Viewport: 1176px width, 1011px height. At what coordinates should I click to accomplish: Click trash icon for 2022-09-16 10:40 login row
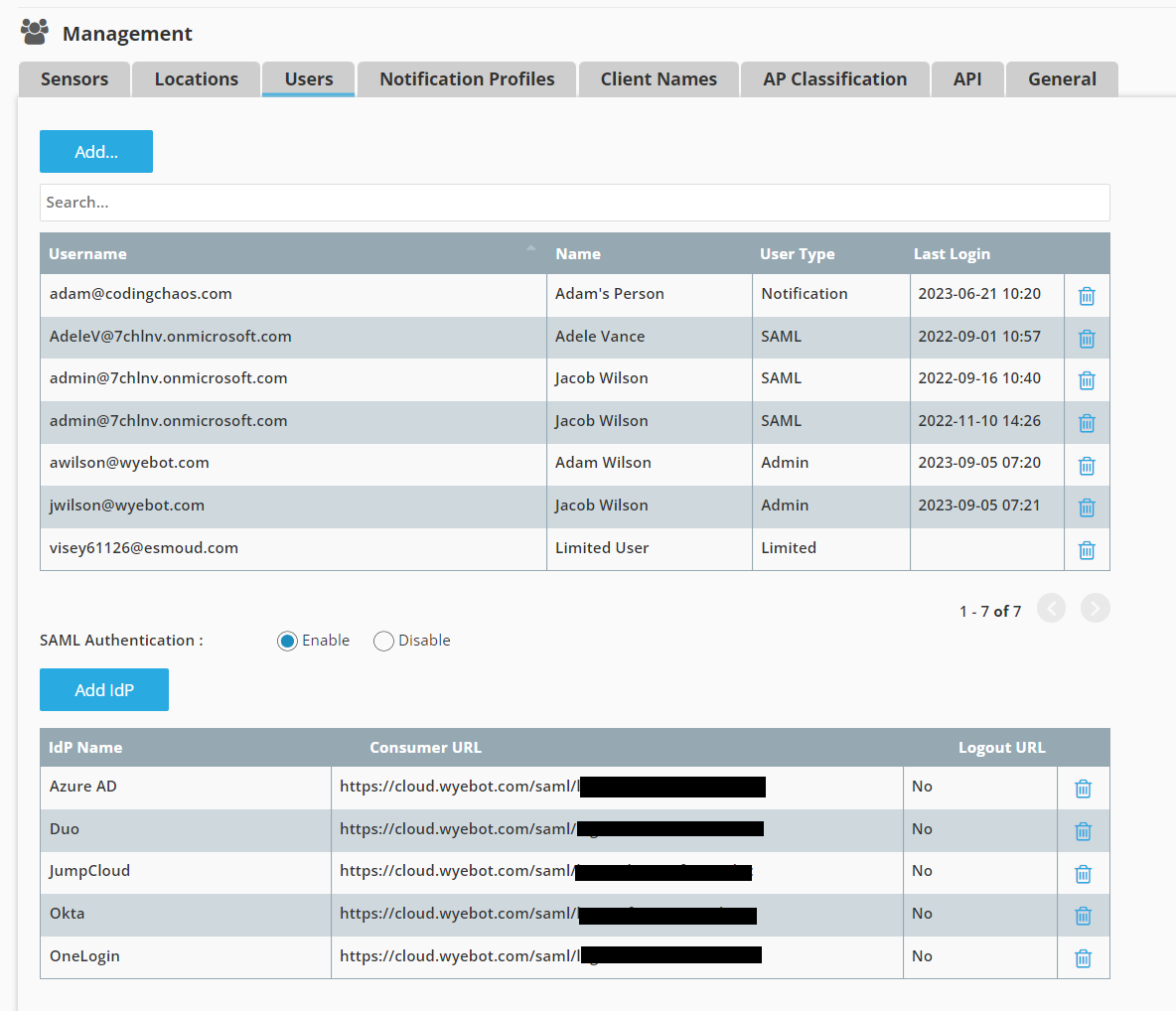click(x=1086, y=381)
